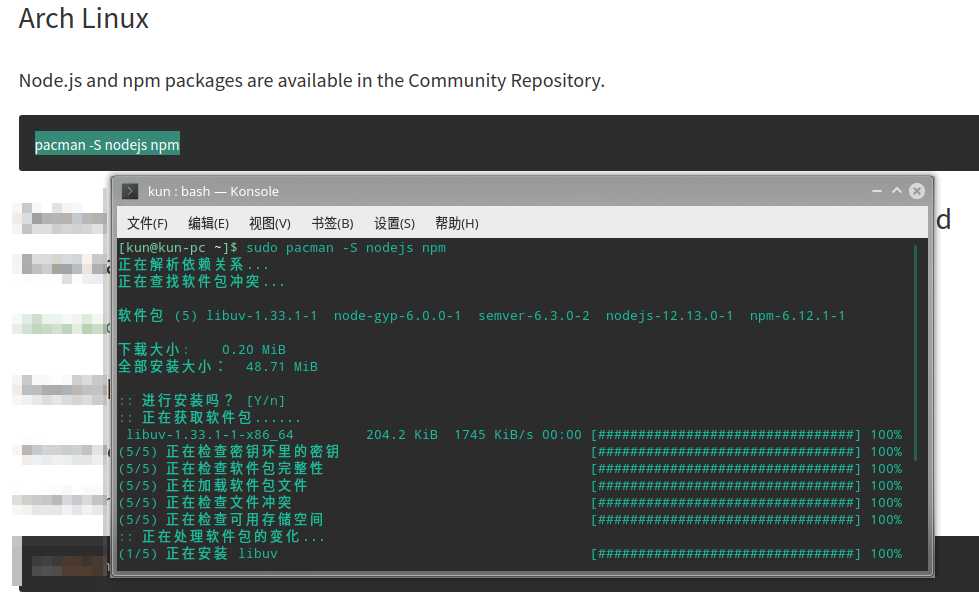Open the 编辑(E) menu
979x598 pixels.
[209, 223]
